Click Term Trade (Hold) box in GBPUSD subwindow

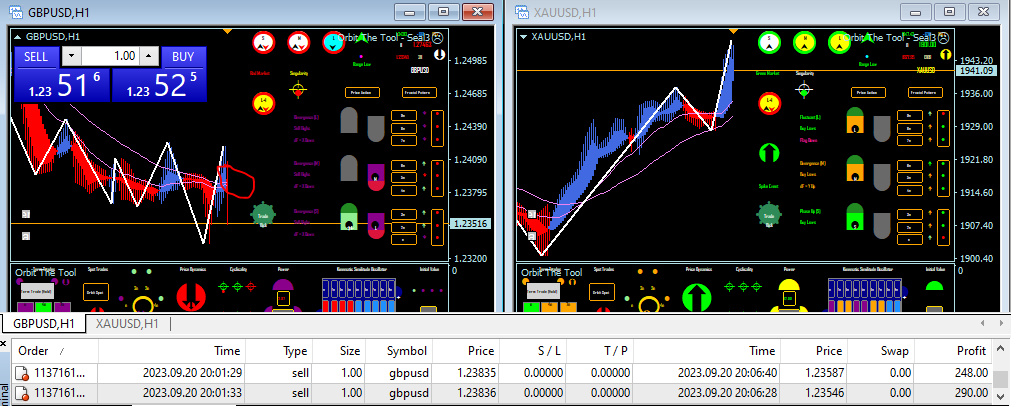[x=37, y=292]
